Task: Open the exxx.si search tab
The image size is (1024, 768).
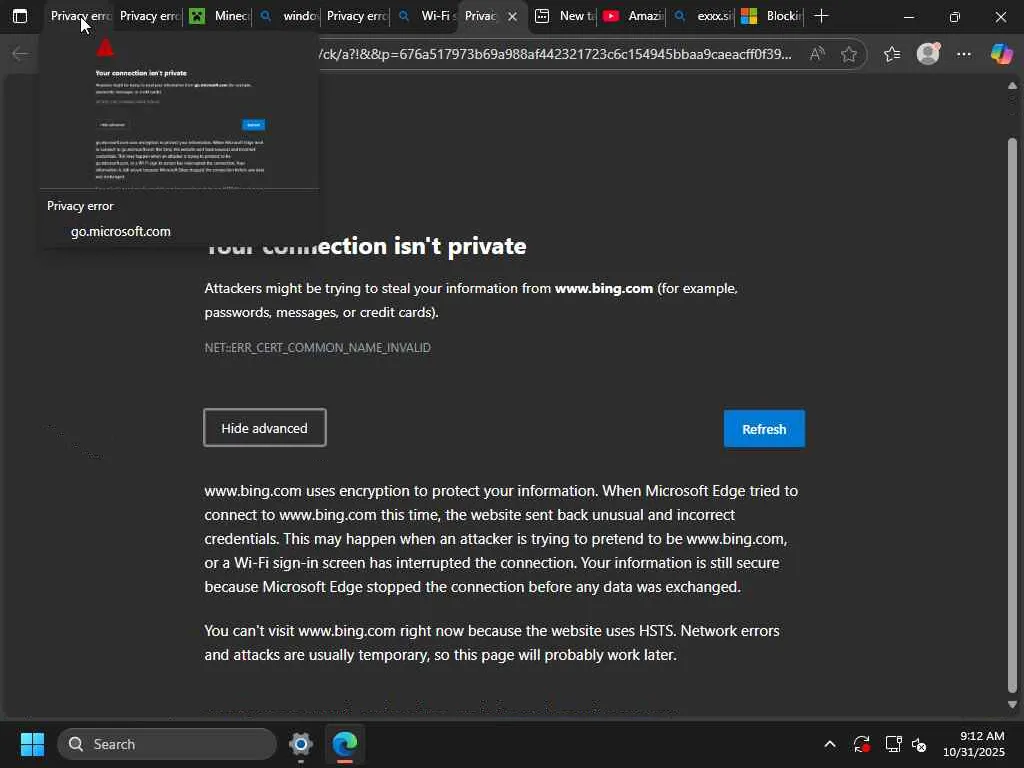Action: tap(703, 16)
